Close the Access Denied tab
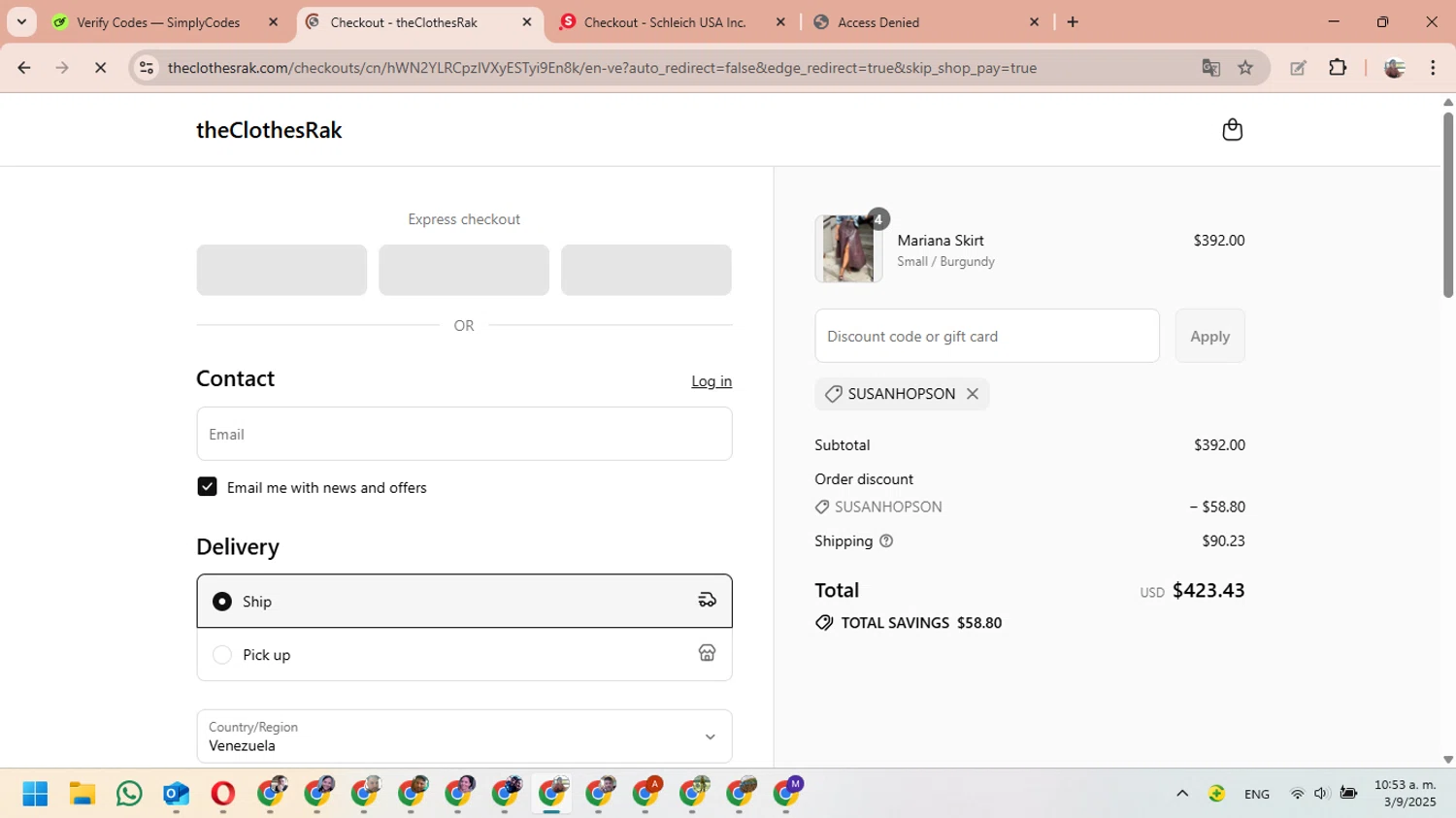The width and height of the screenshot is (1456, 818). click(1034, 22)
